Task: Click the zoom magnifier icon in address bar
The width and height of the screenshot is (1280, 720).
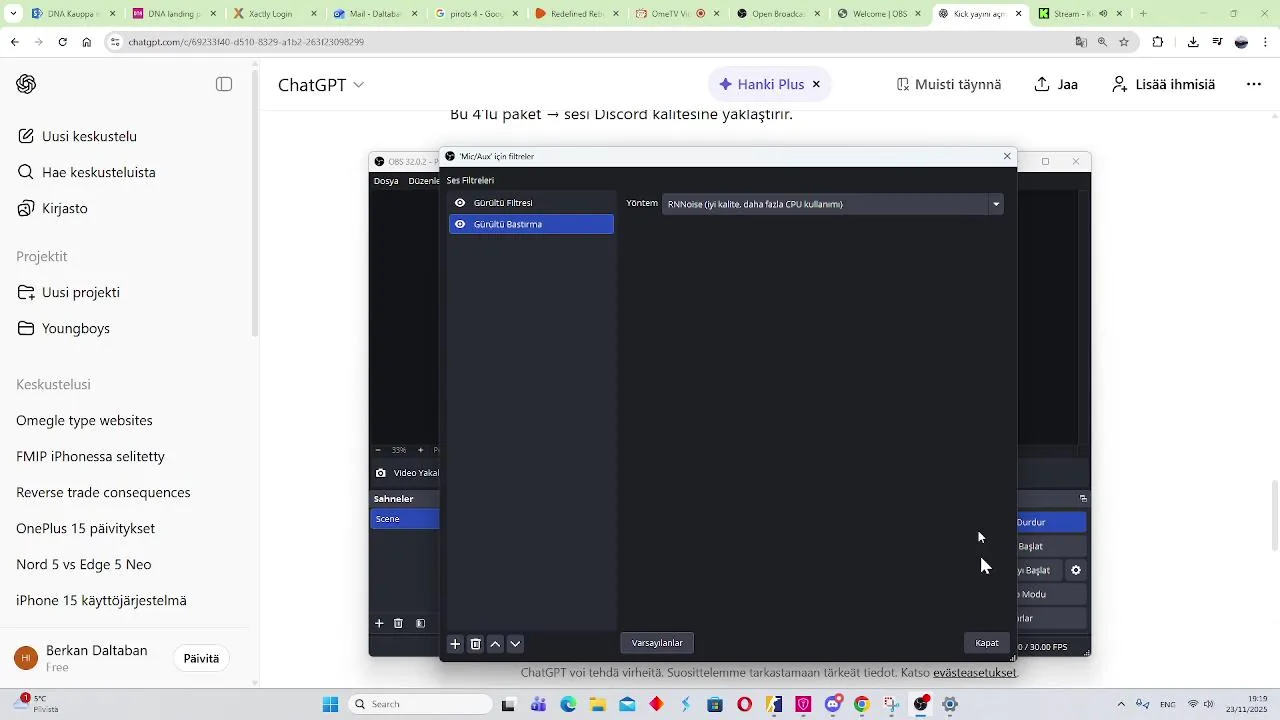Action: coord(1102,42)
